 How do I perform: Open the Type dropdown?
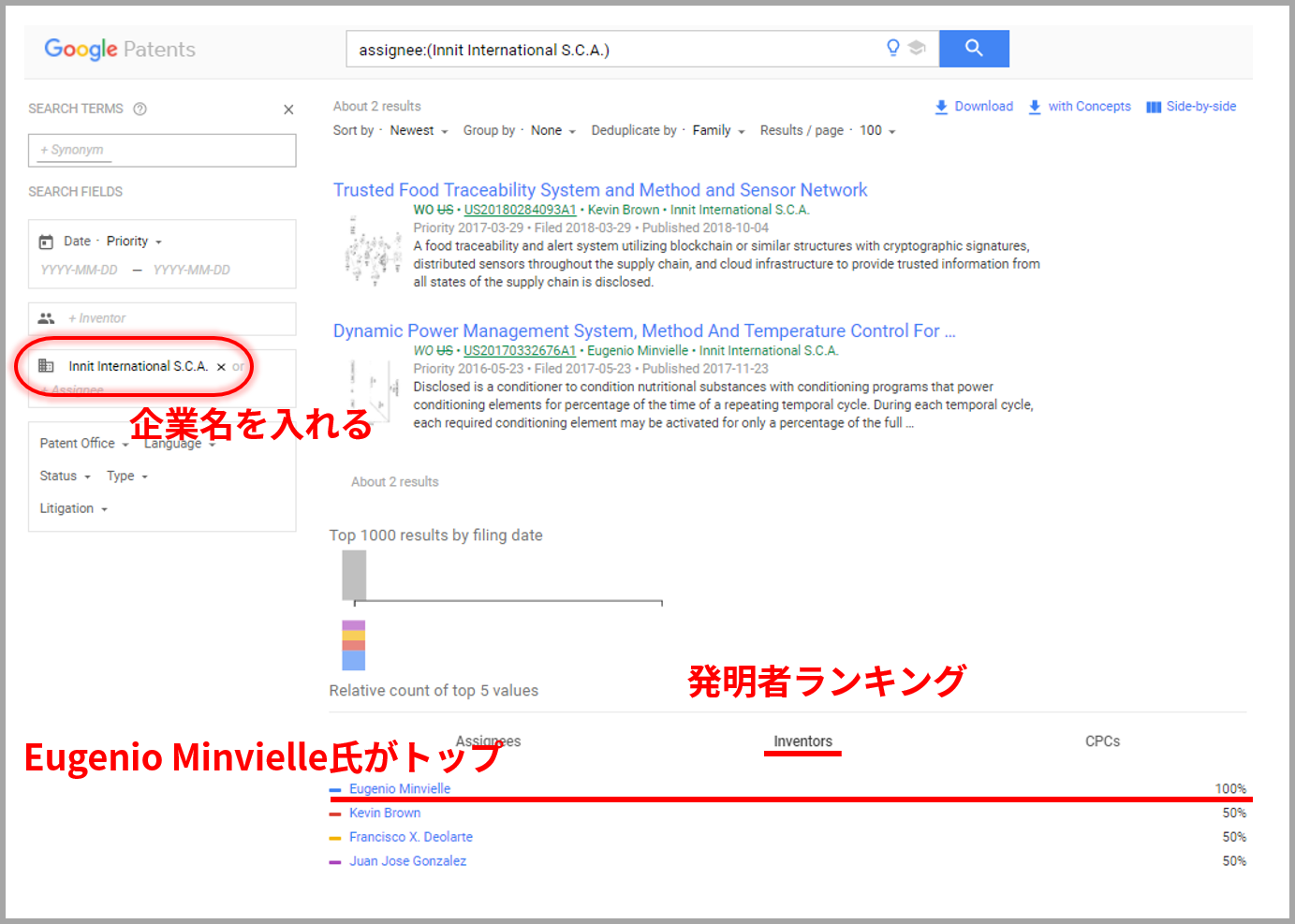pos(127,477)
